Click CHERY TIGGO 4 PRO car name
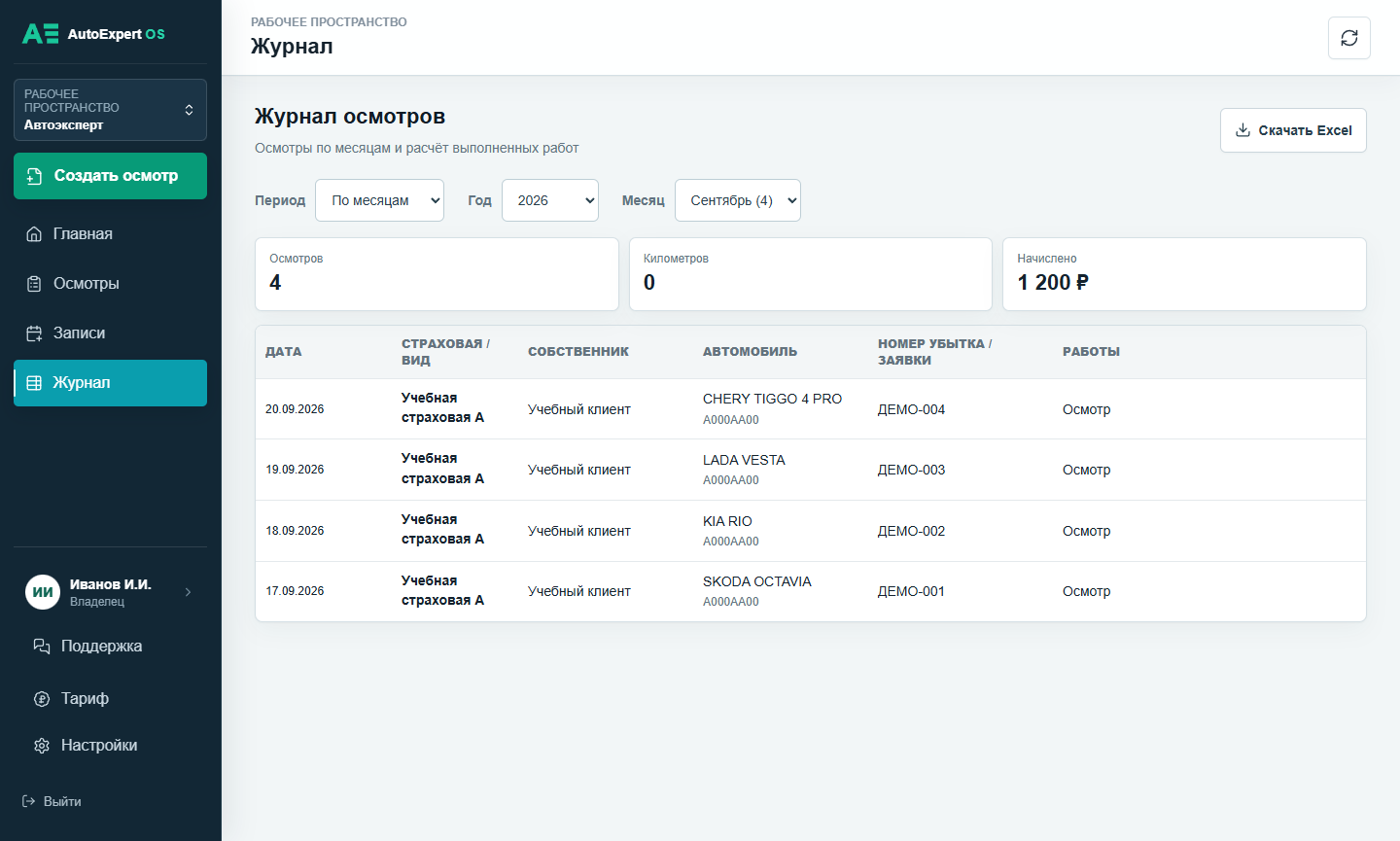The image size is (1400, 841). click(772, 399)
